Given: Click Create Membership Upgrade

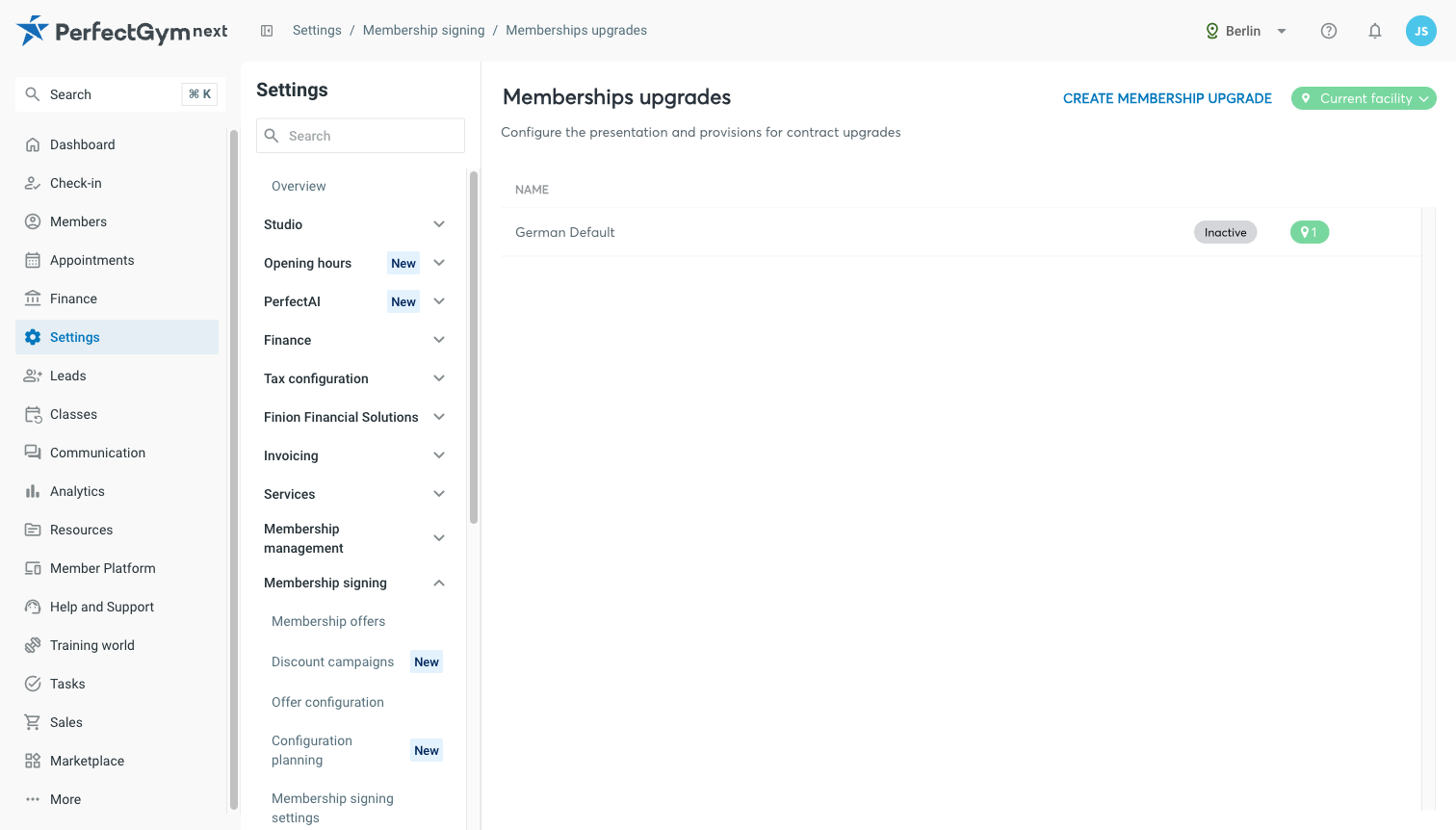Looking at the screenshot, I should (x=1167, y=98).
